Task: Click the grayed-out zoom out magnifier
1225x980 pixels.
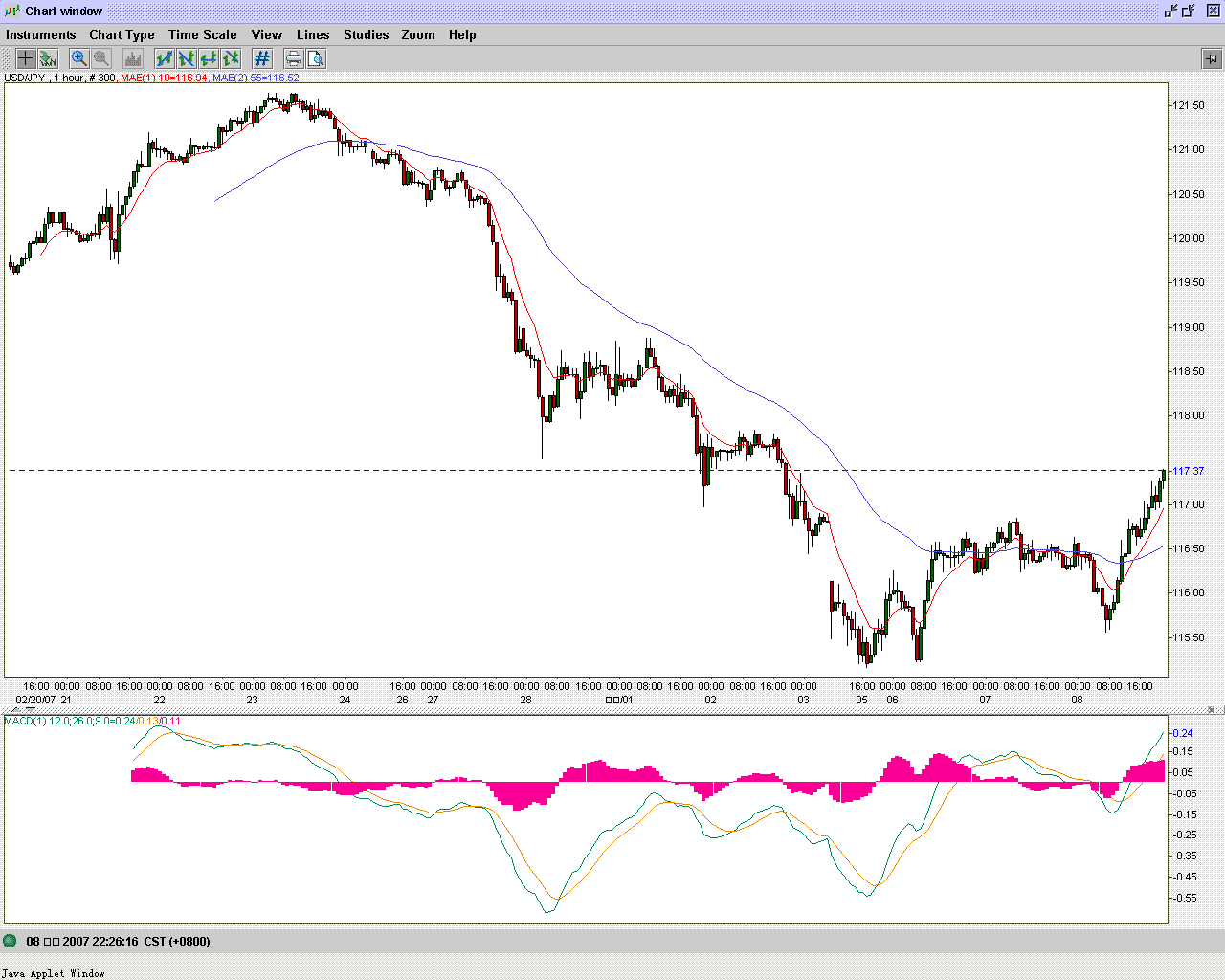Action: point(101,58)
